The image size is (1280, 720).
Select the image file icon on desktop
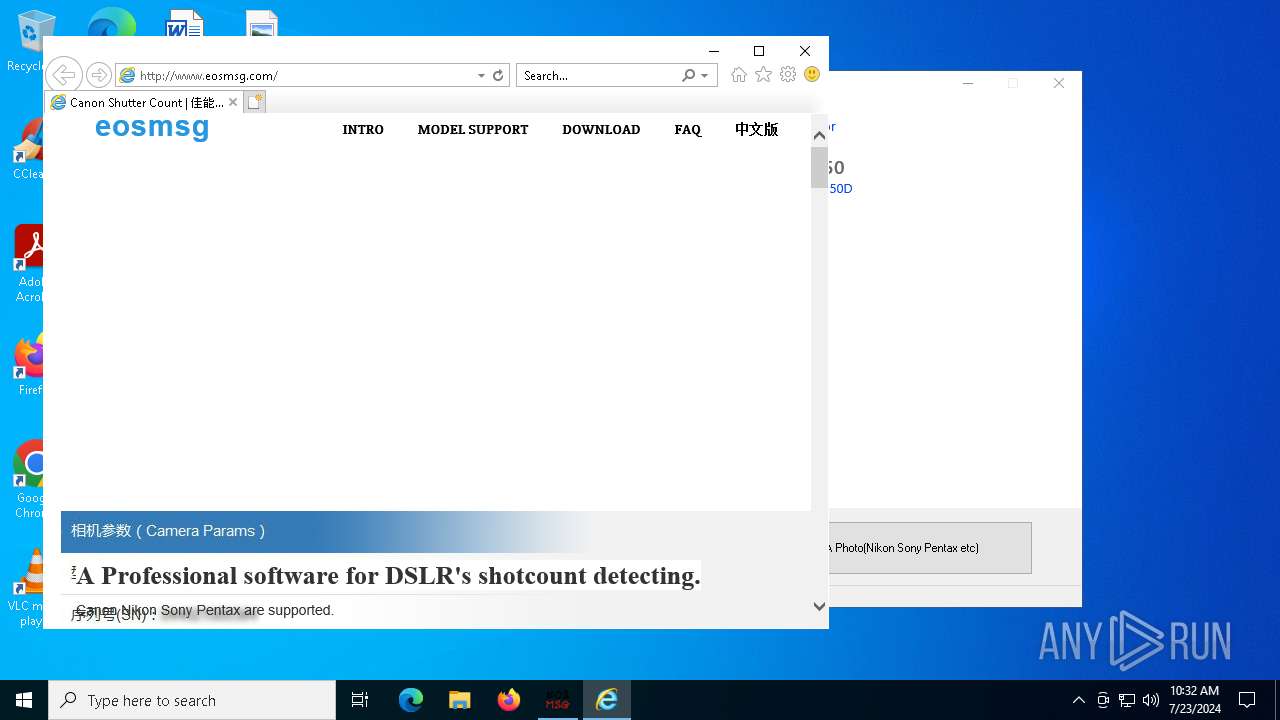click(262, 24)
